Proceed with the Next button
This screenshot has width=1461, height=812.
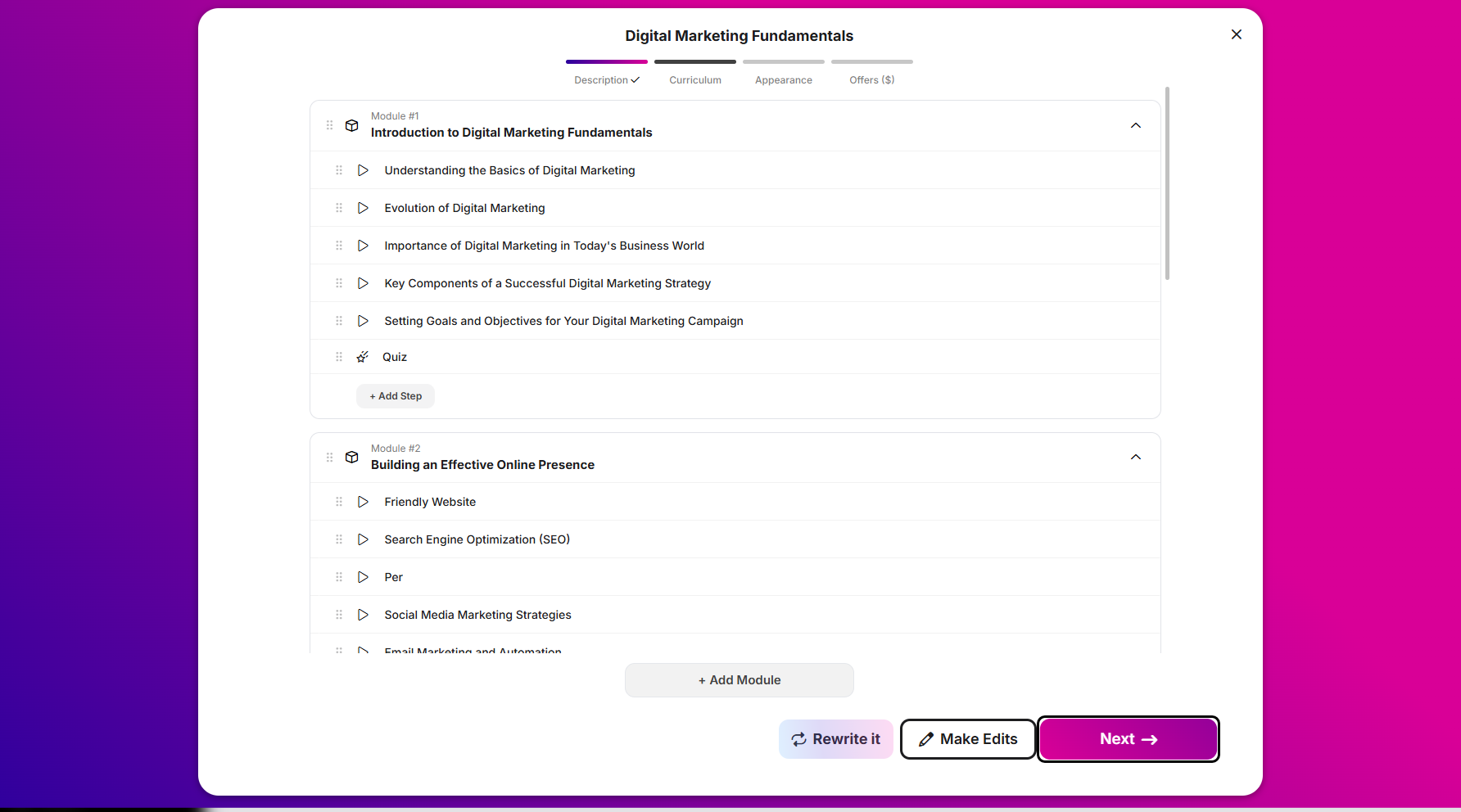(x=1129, y=739)
